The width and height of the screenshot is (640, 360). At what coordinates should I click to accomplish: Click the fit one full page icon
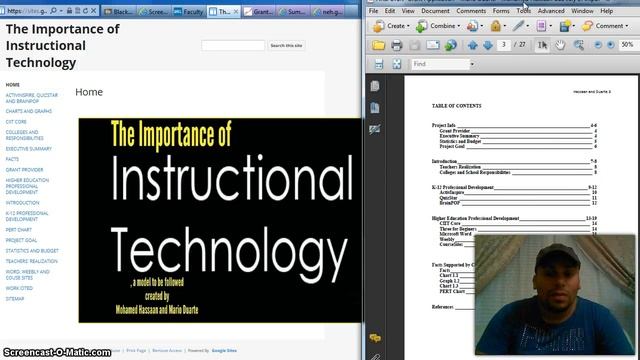397,64
